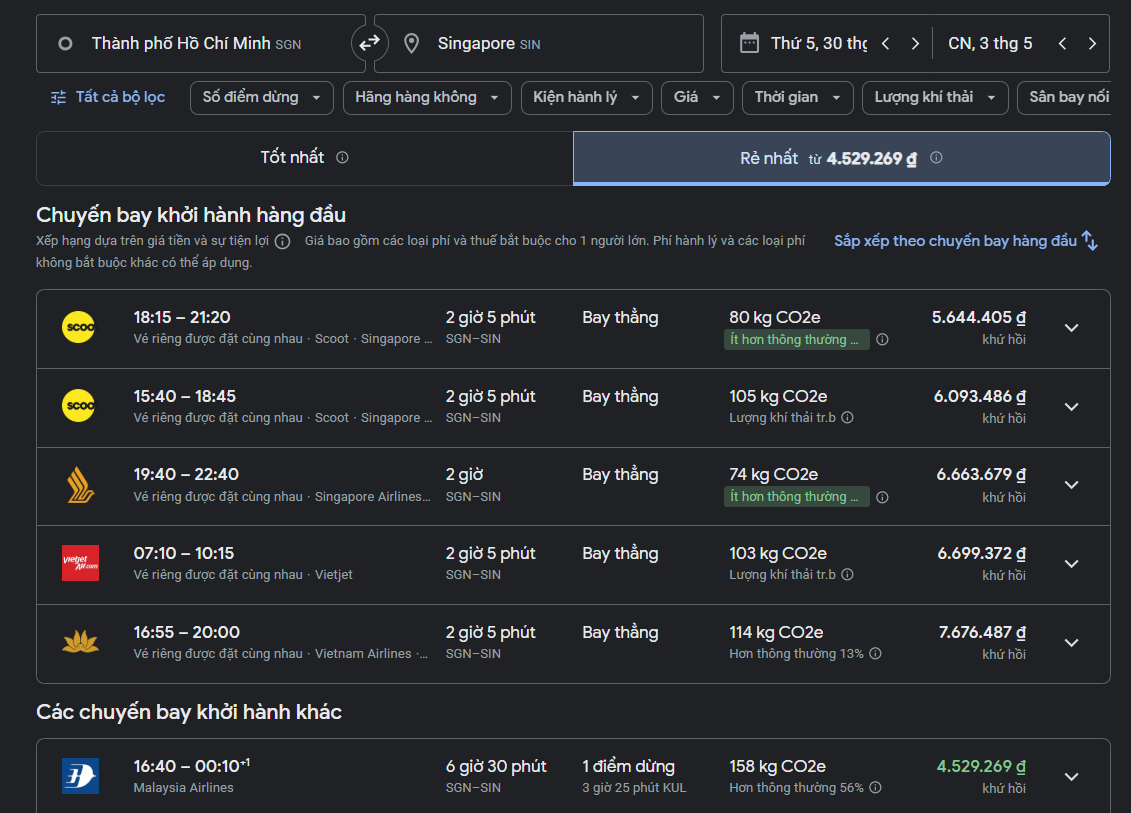Expand the Scoot 18:15 flight details
1131x813 pixels.
tap(1071, 328)
